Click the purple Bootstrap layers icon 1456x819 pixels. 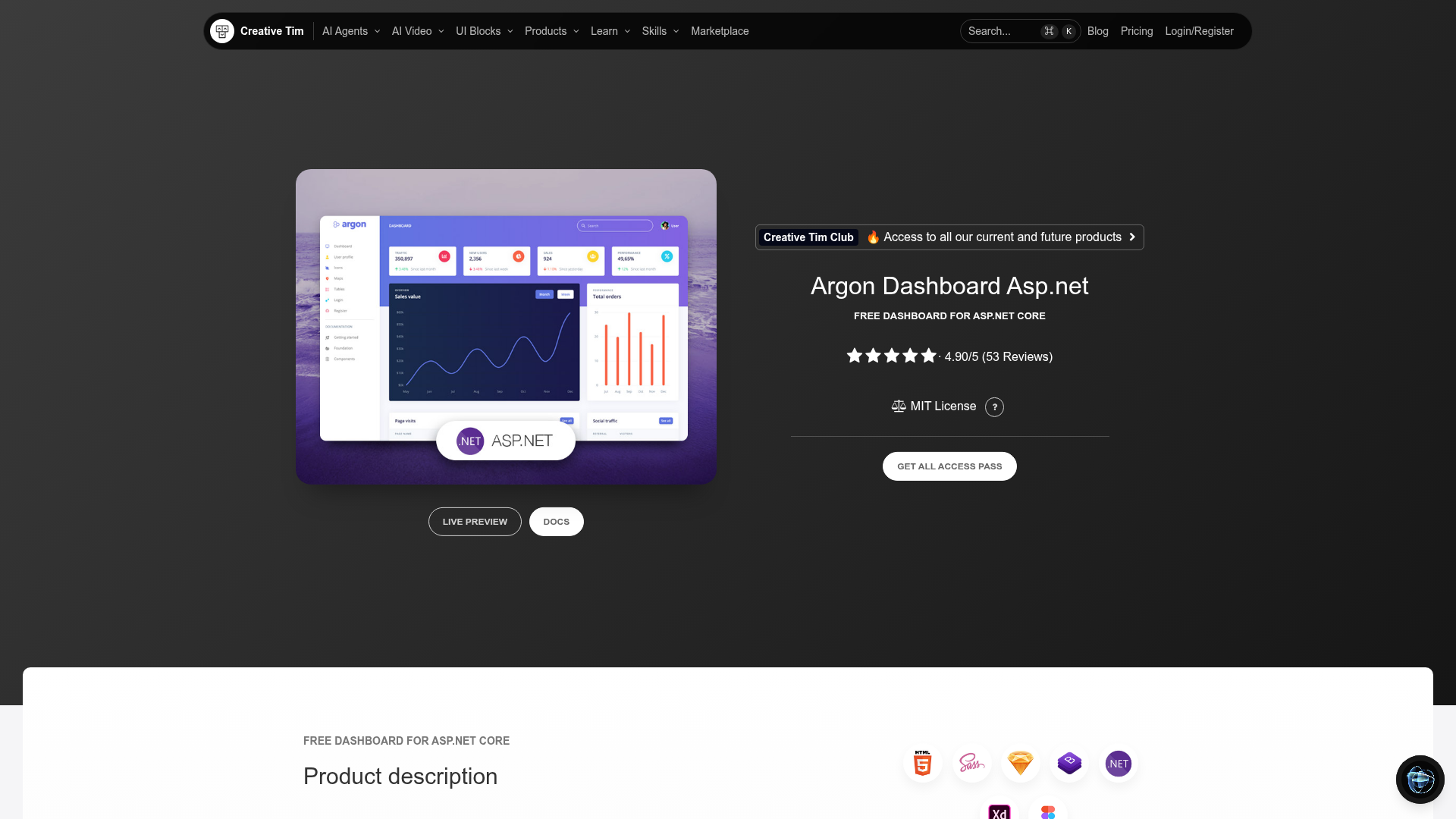(x=1069, y=764)
